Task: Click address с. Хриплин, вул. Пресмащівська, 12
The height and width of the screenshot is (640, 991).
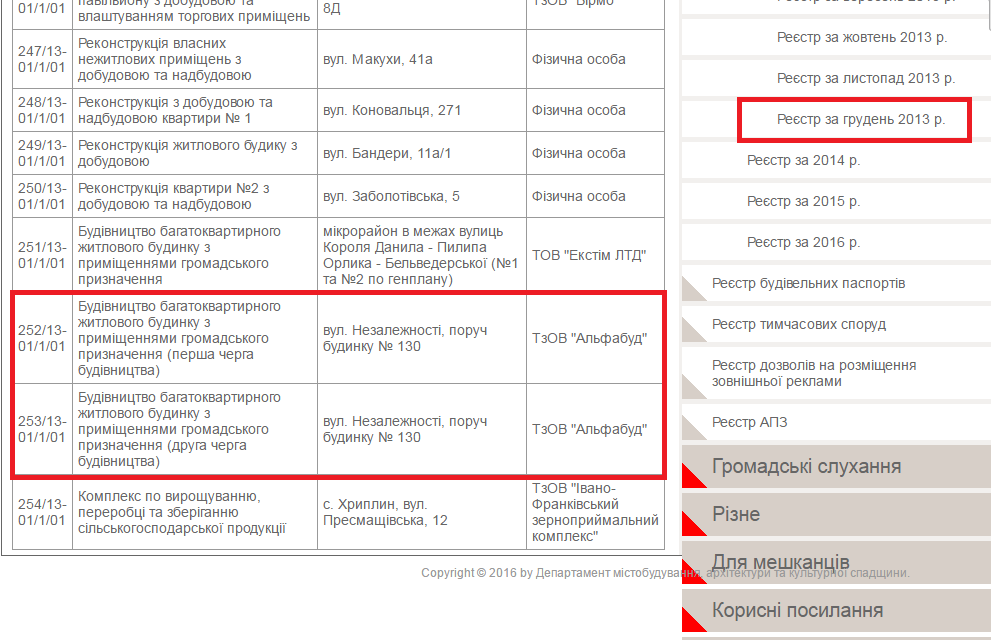Action: pyautogui.click(x=386, y=512)
